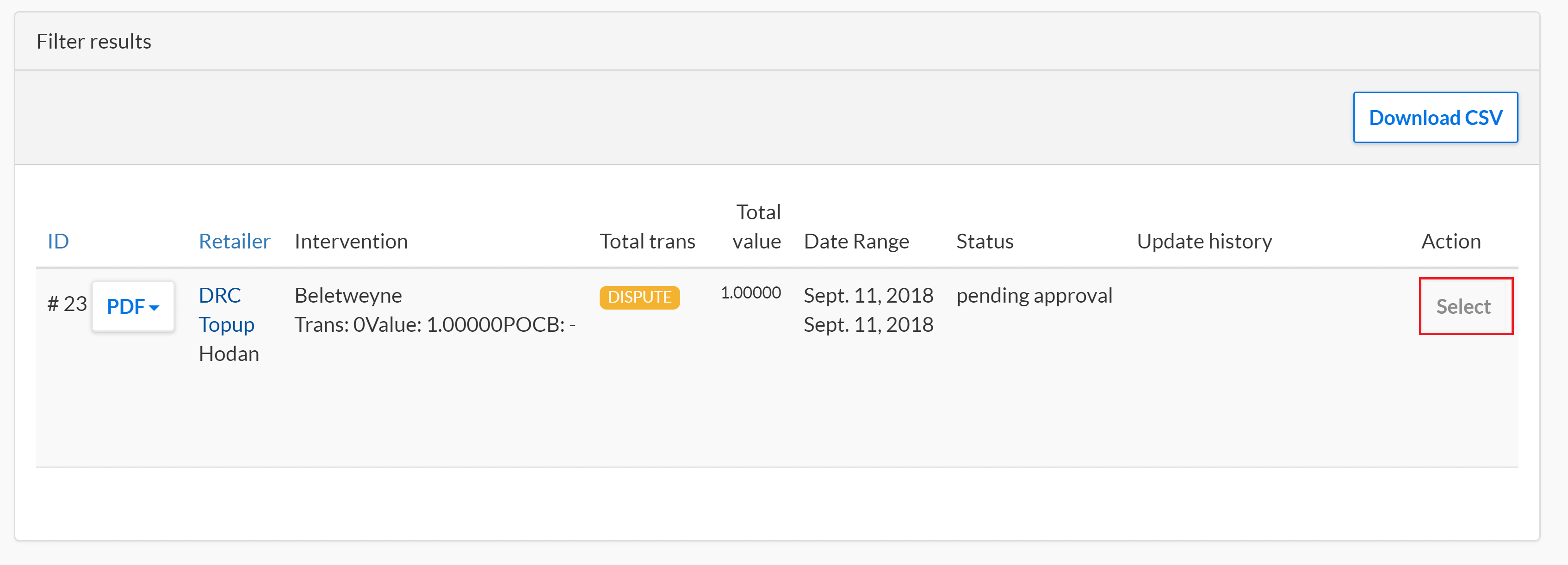Click the Status column header
The image size is (1568, 565).
[x=984, y=241]
